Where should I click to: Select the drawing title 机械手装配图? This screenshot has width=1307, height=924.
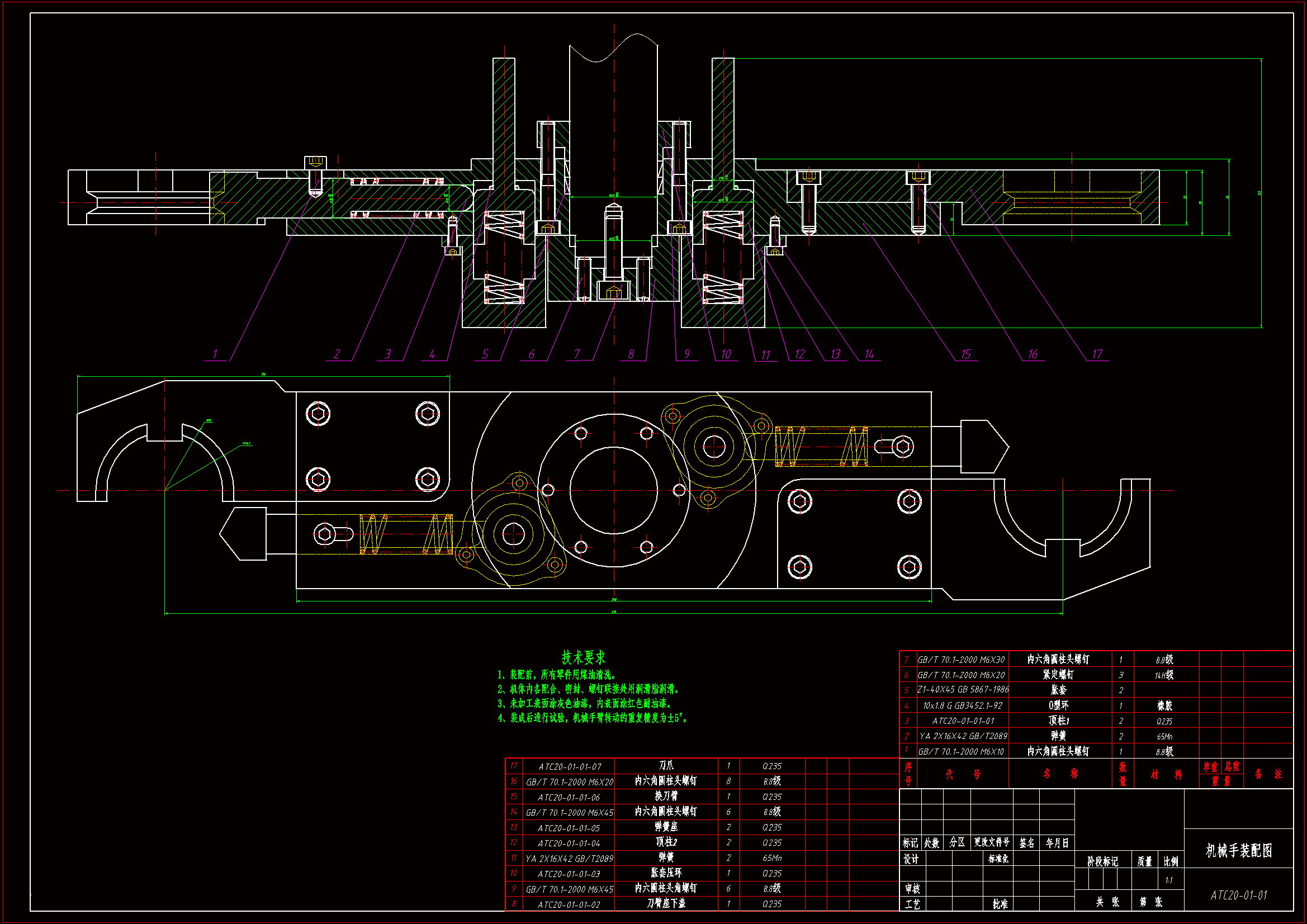(1239, 851)
